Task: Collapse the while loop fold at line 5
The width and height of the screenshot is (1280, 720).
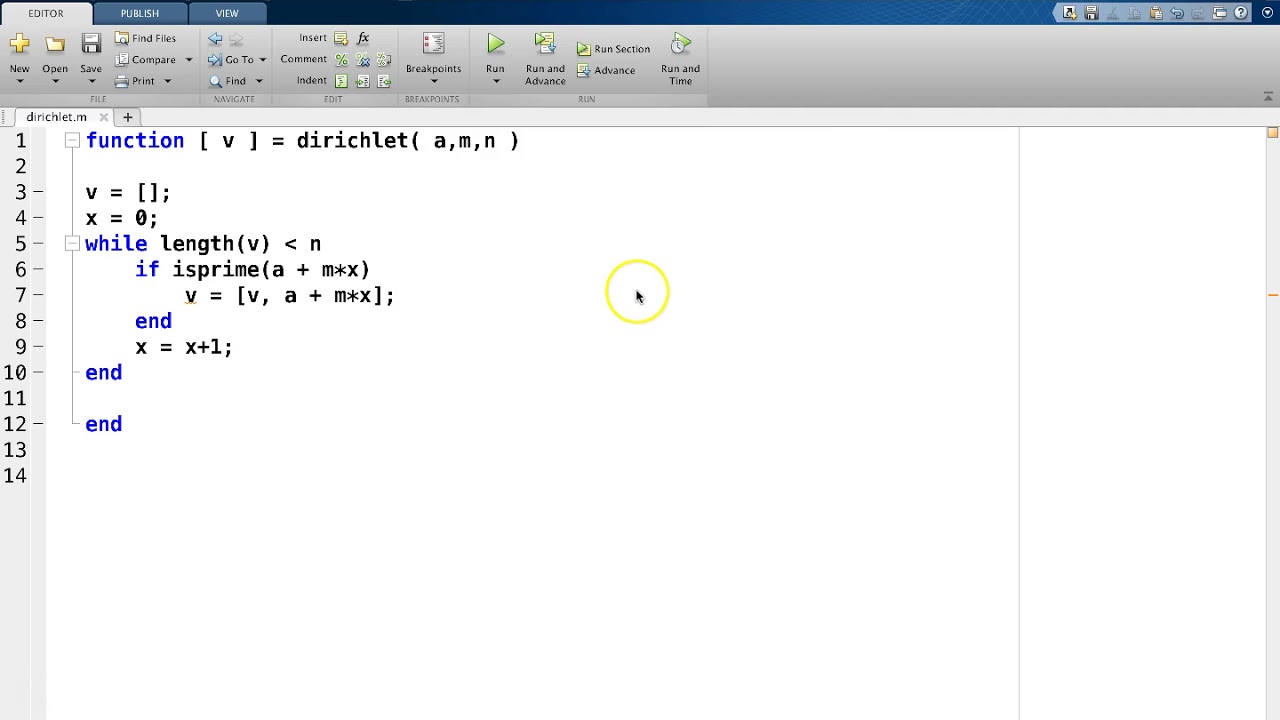Action: click(72, 243)
